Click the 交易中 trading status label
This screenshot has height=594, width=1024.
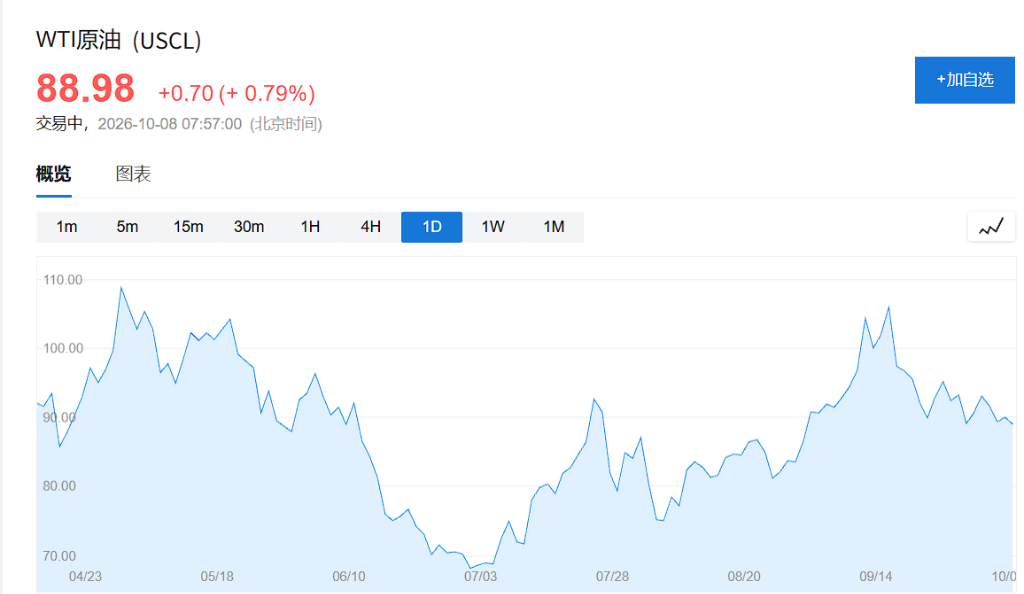[x=59, y=124]
